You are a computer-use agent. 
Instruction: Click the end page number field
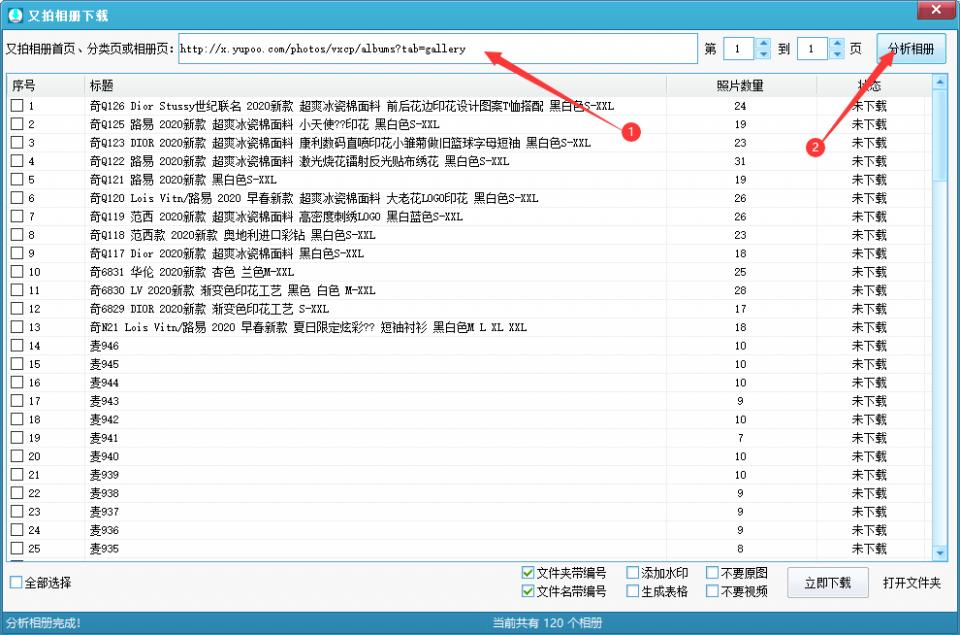(813, 48)
